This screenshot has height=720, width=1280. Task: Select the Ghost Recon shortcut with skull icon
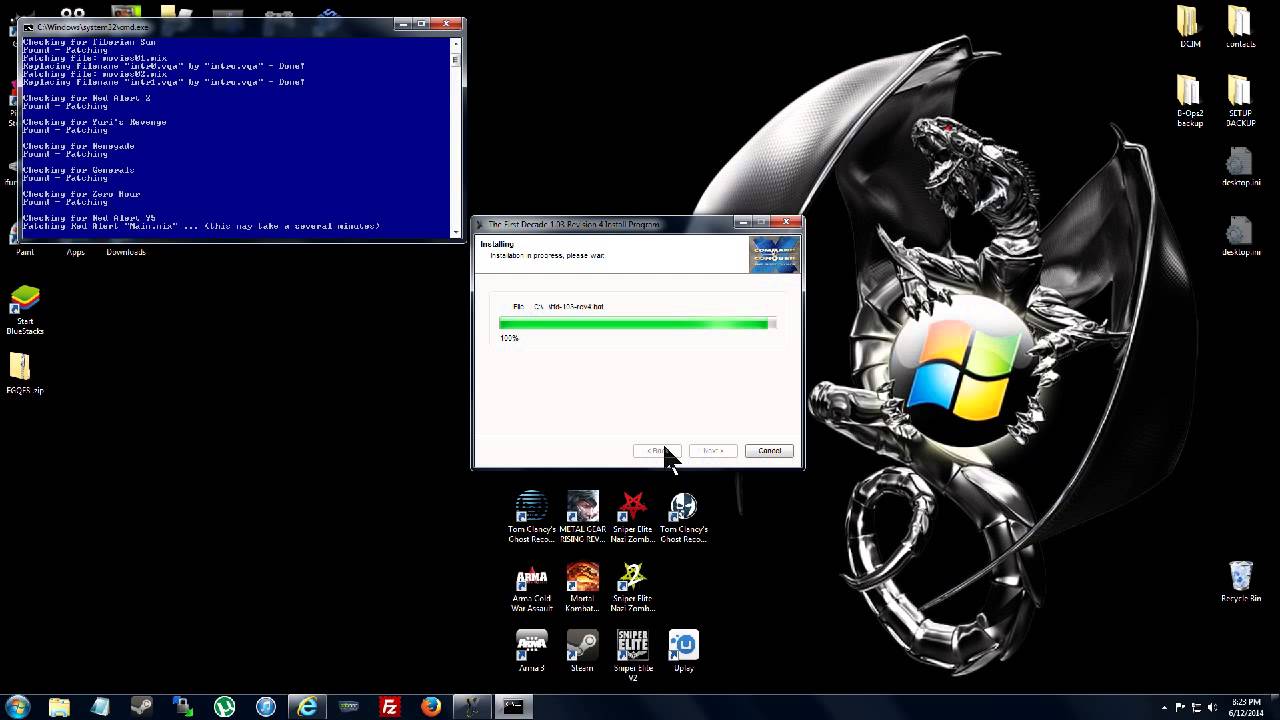coord(683,518)
